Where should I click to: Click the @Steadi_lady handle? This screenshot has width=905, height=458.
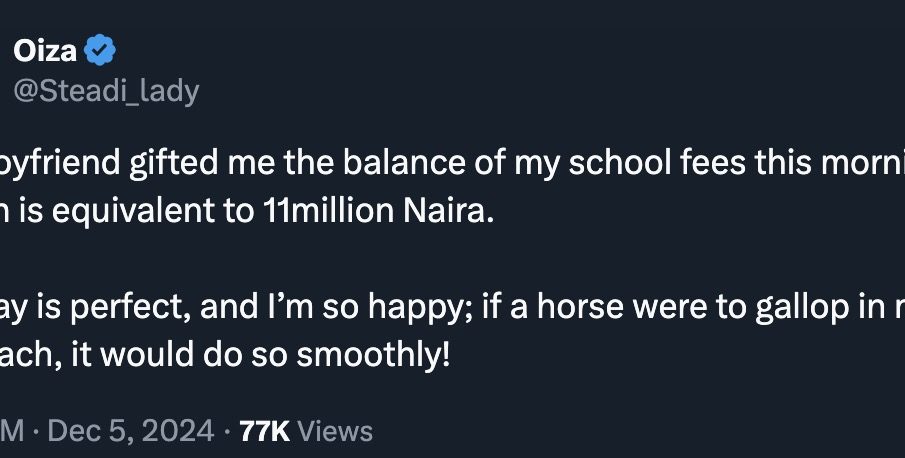tap(106, 91)
